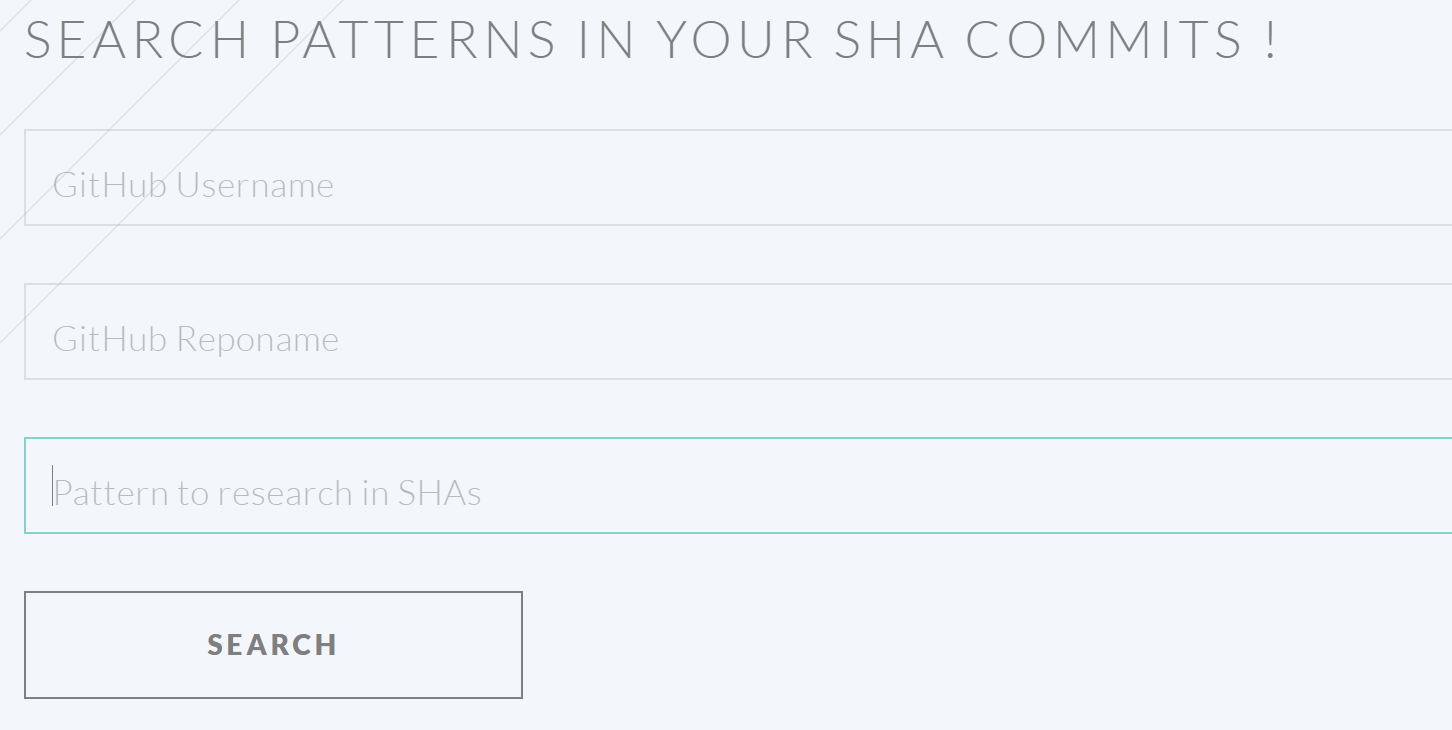Image resolution: width=1452 pixels, height=730 pixels.
Task: Submit the form with the Search button
Action: pos(273,645)
